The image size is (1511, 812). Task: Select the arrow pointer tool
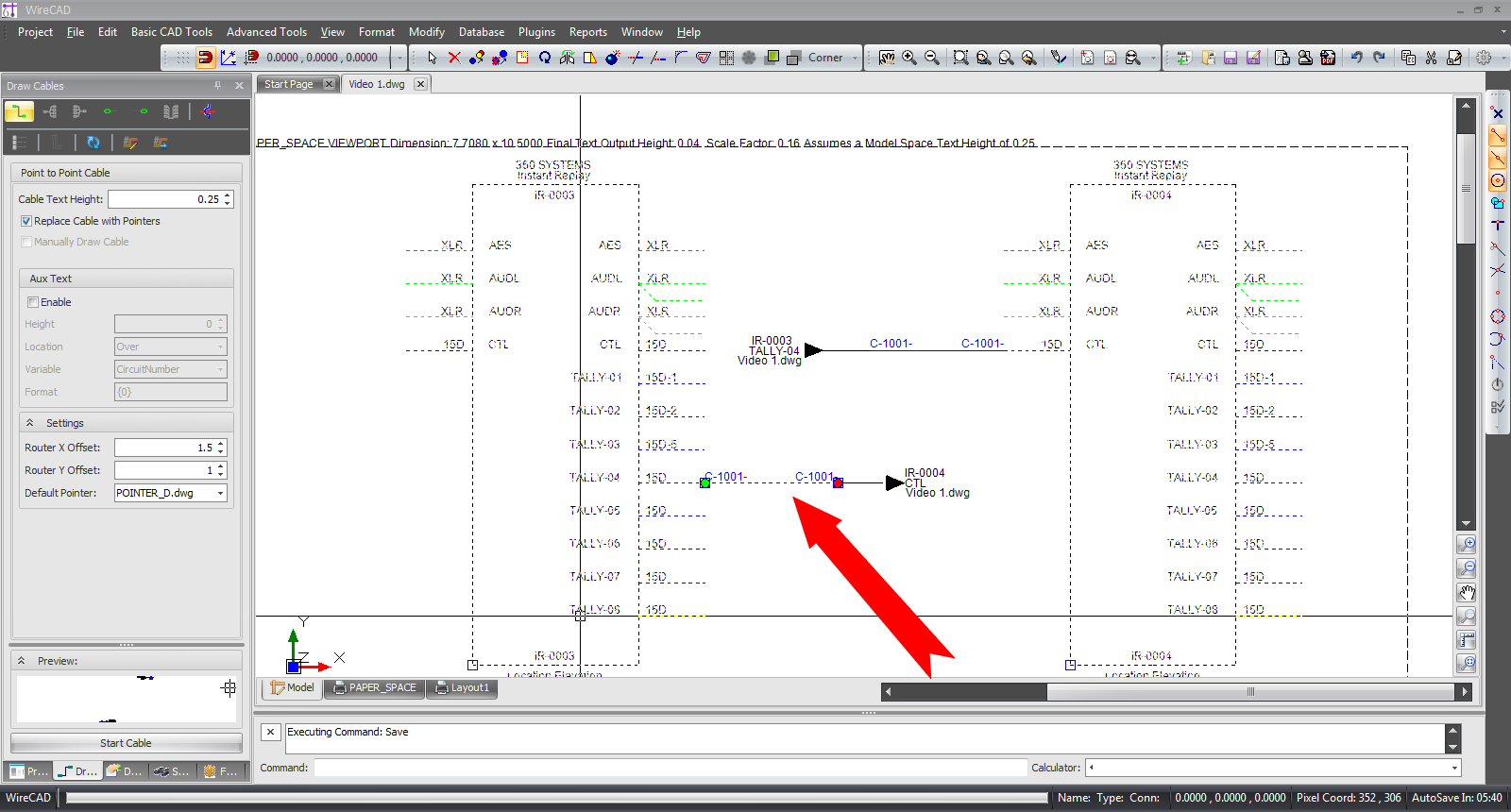click(432, 58)
